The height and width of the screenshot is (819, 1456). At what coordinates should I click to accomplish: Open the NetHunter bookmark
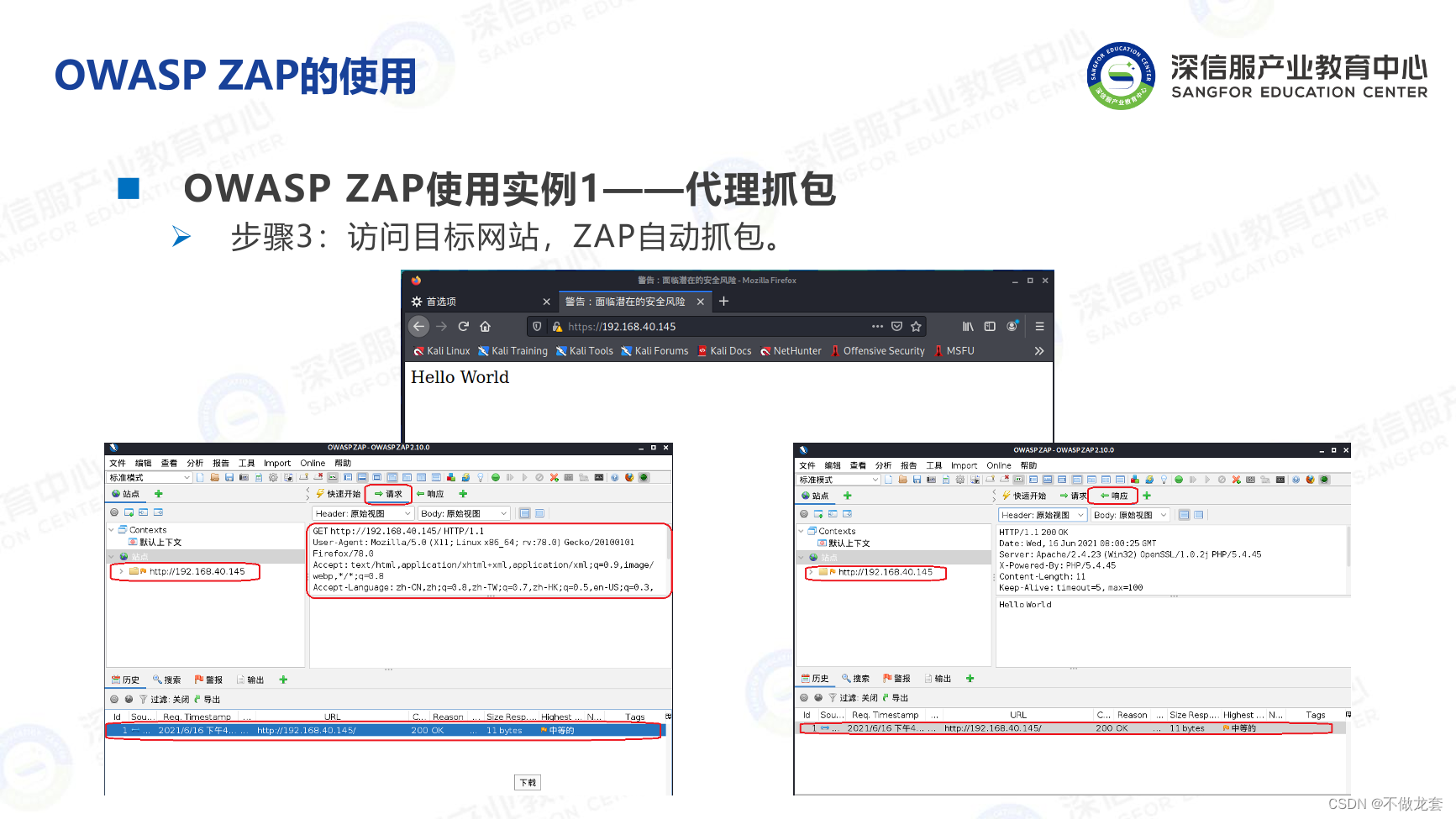pos(791,351)
